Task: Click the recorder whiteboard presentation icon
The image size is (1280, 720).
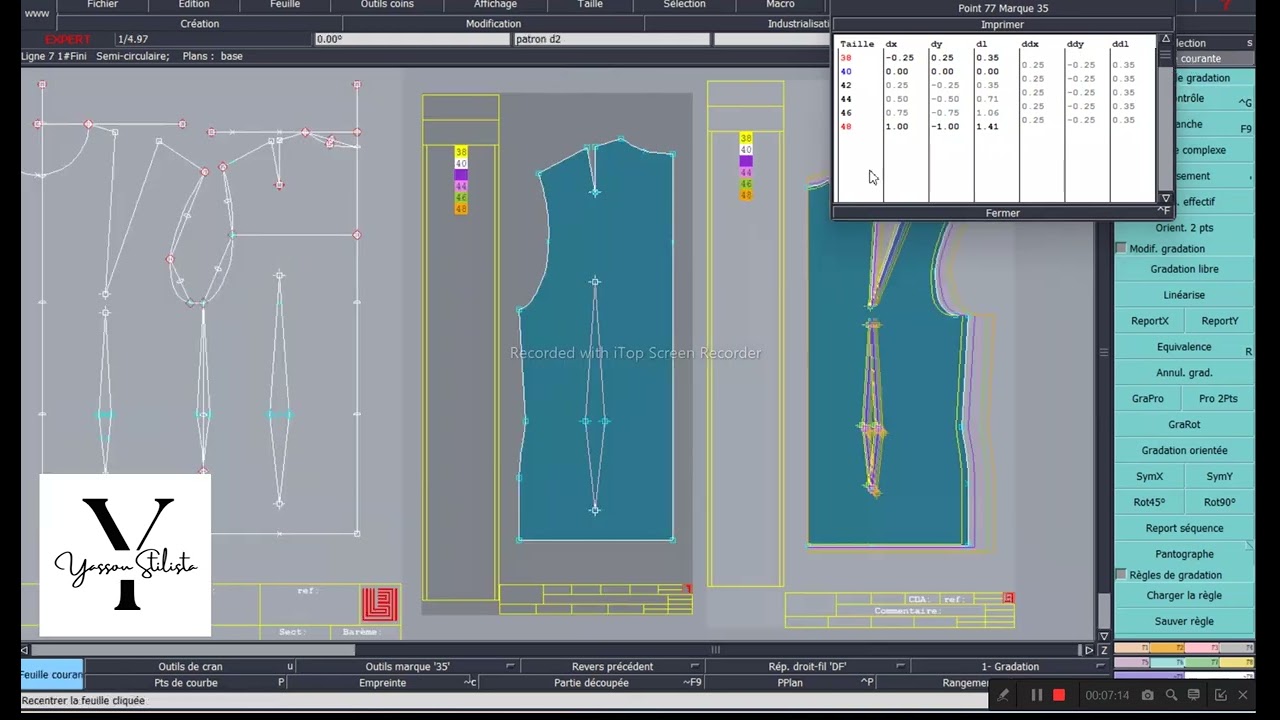Action: pos(1194,695)
